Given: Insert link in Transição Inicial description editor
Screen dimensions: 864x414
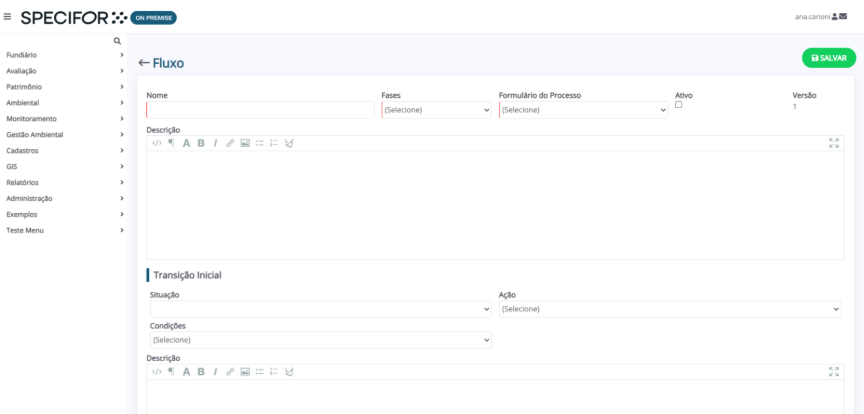Looking at the screenshot, I should (230, 372).
